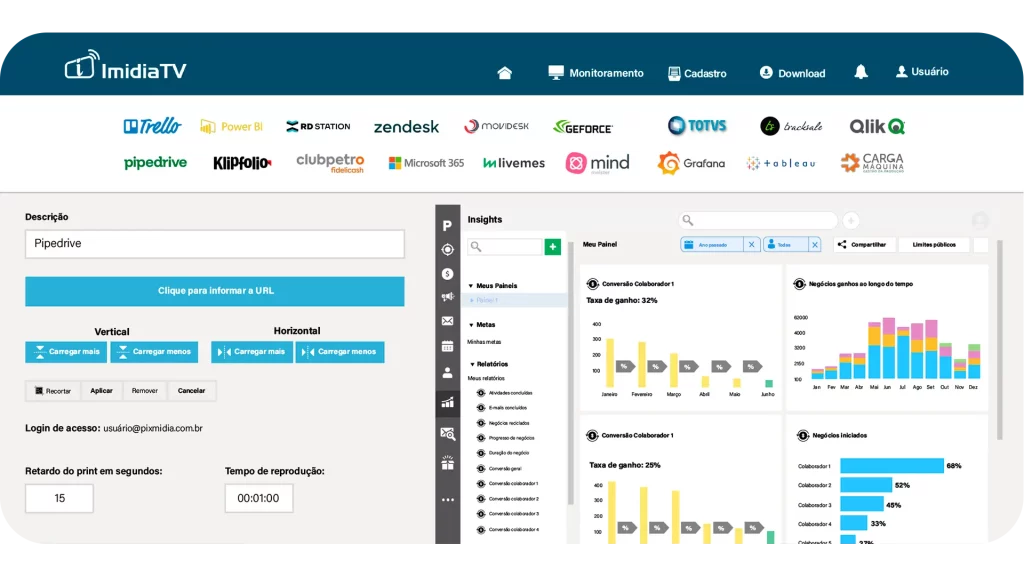Click the Insights panel search field
Screen dimensions: 1024x576
point(505,246)
